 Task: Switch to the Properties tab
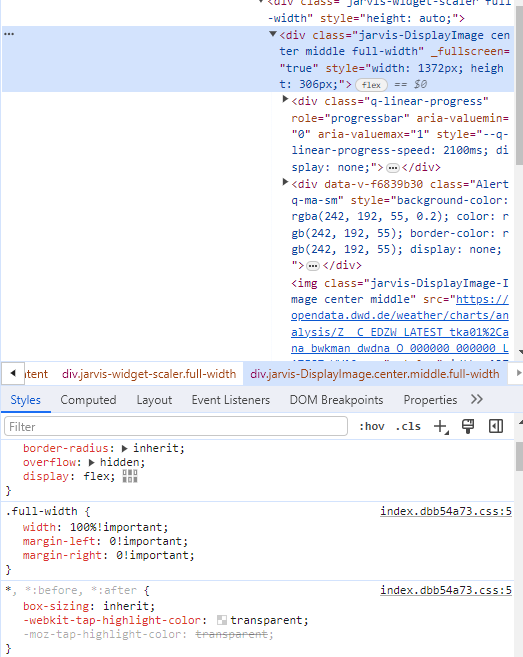pyautogui.click(x=430, y=400)
